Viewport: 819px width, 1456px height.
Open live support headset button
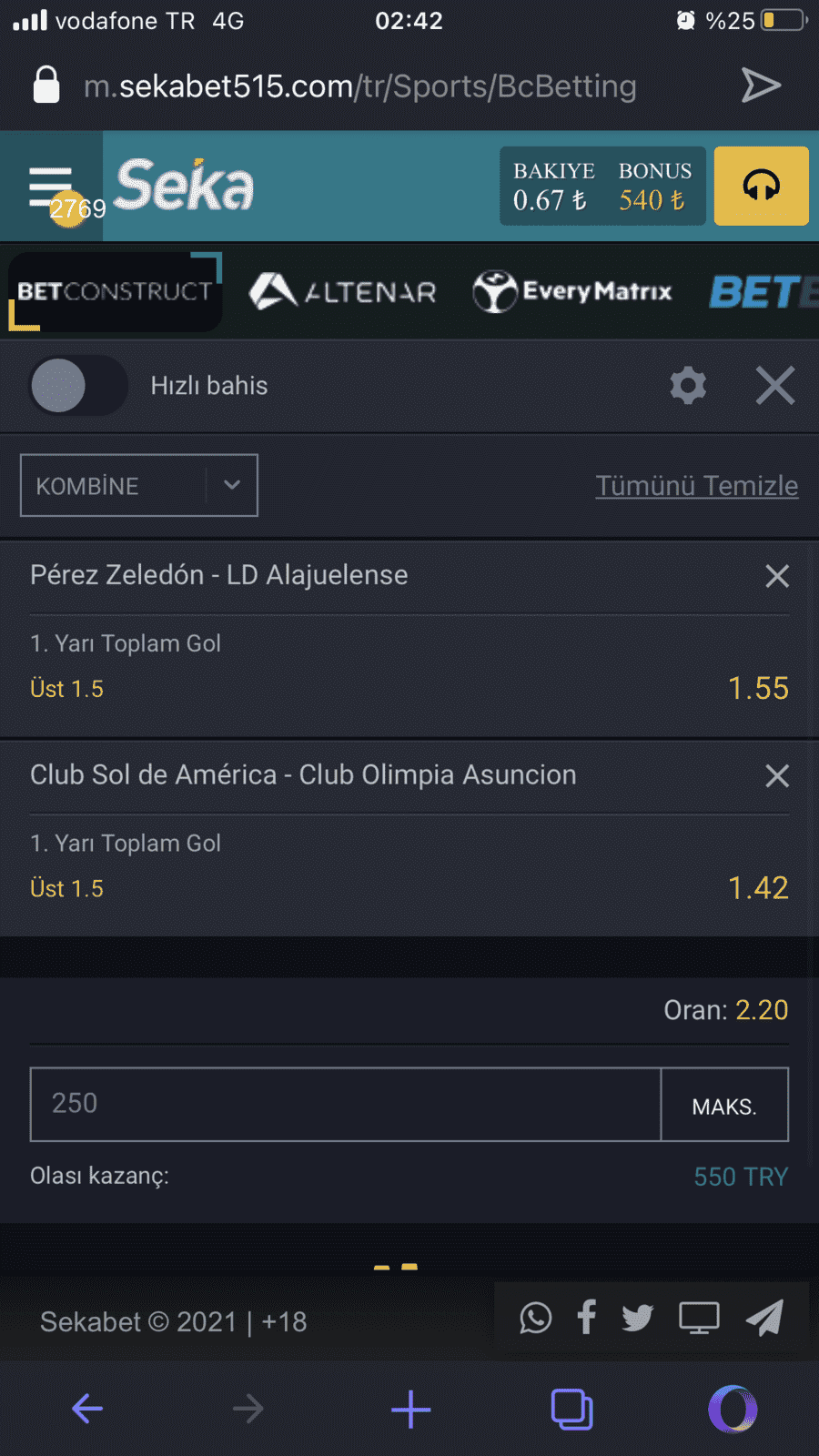[761, 186]
